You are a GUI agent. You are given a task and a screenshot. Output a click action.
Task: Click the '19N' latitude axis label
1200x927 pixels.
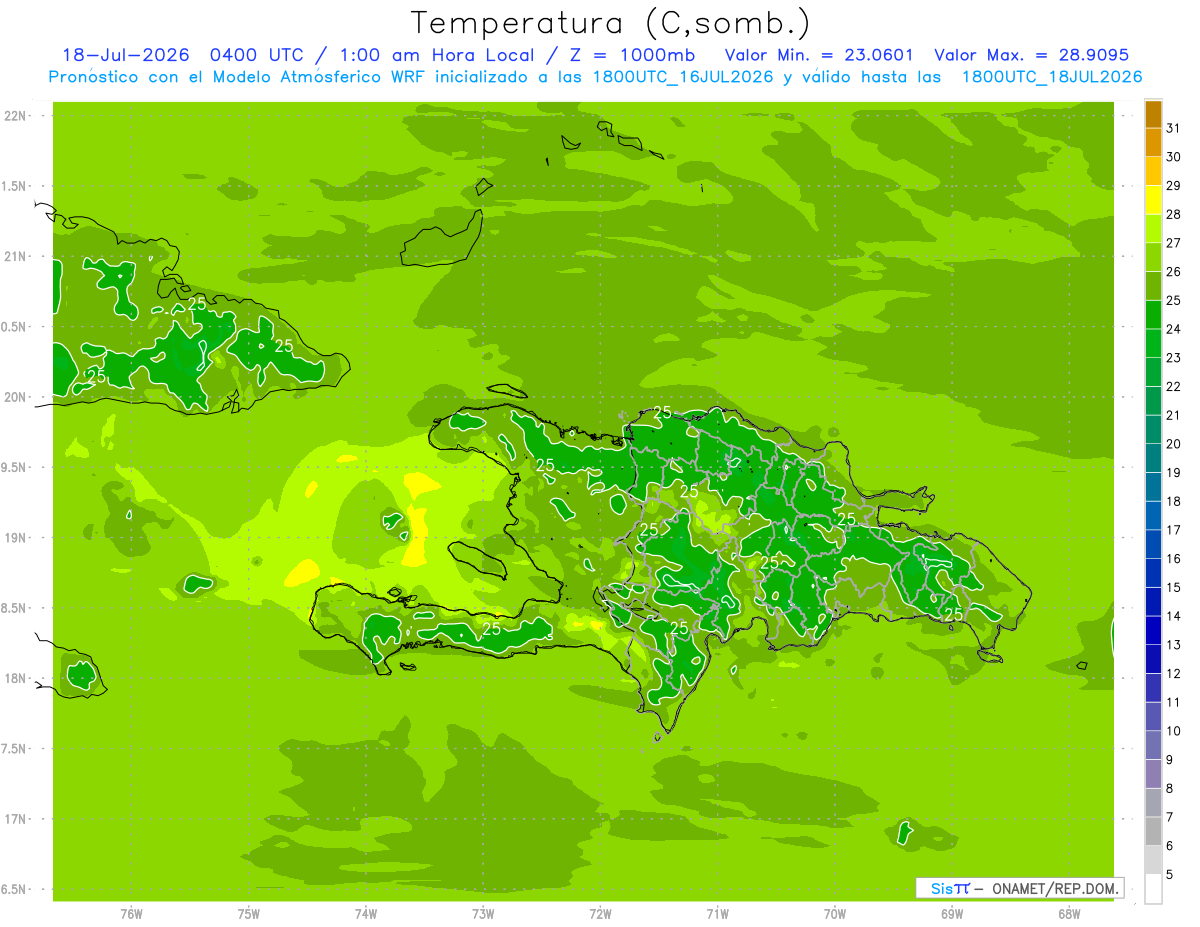(15, 538)
